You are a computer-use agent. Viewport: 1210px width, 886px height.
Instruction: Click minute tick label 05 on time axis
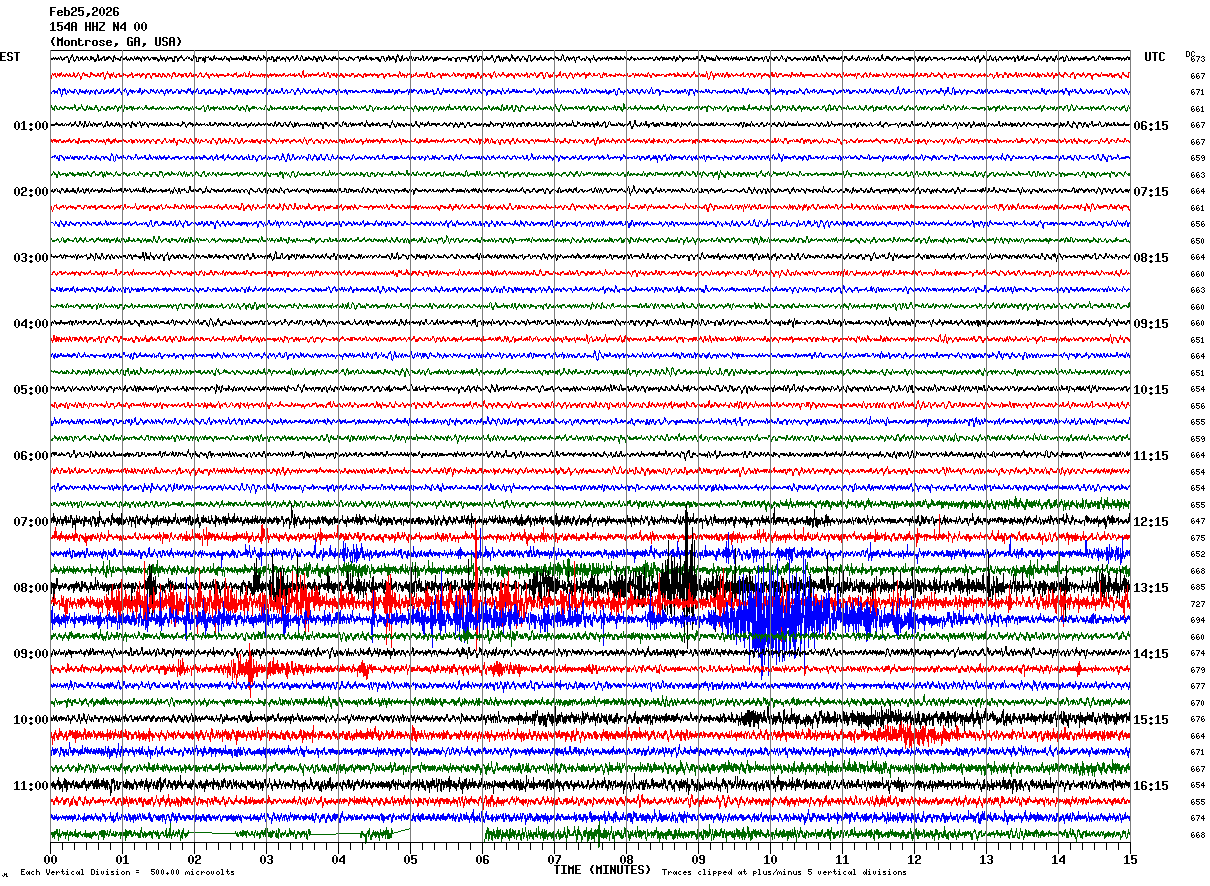(x=410, y=859)
